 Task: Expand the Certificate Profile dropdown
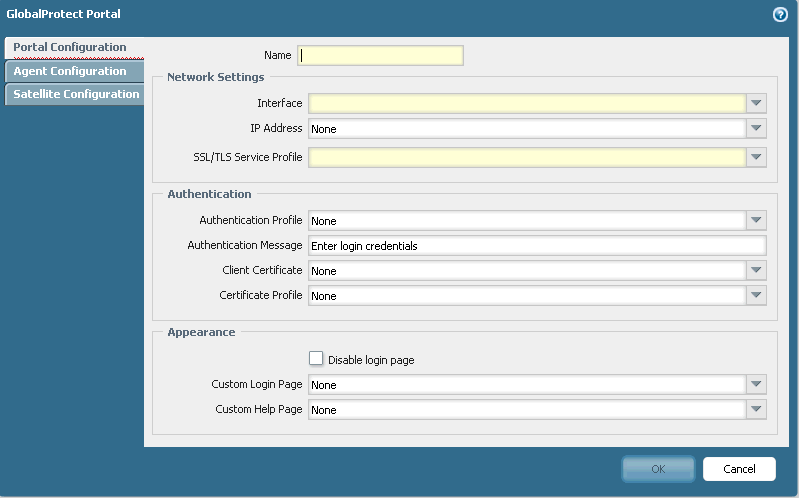pos(756,296)
